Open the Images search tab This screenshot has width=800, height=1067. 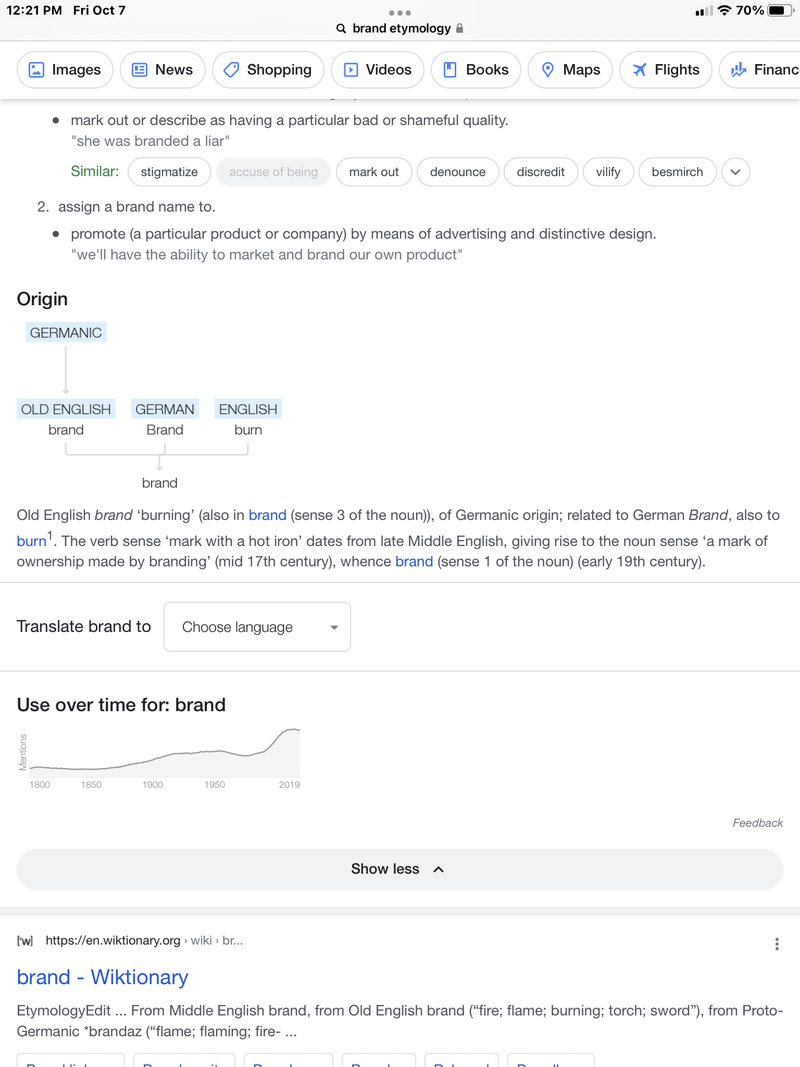(65, 69)
